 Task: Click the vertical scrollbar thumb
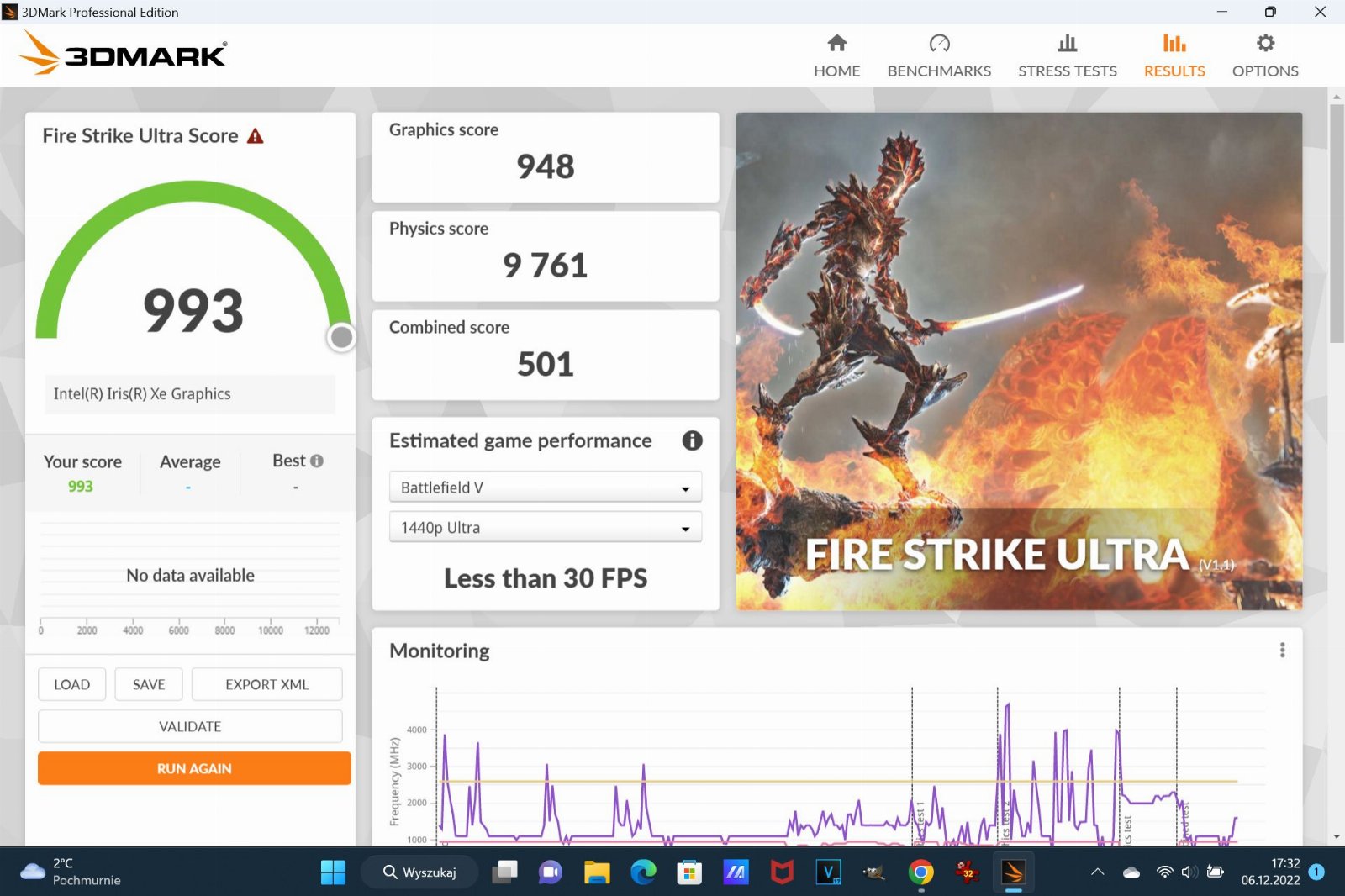tap(1337, 224)
